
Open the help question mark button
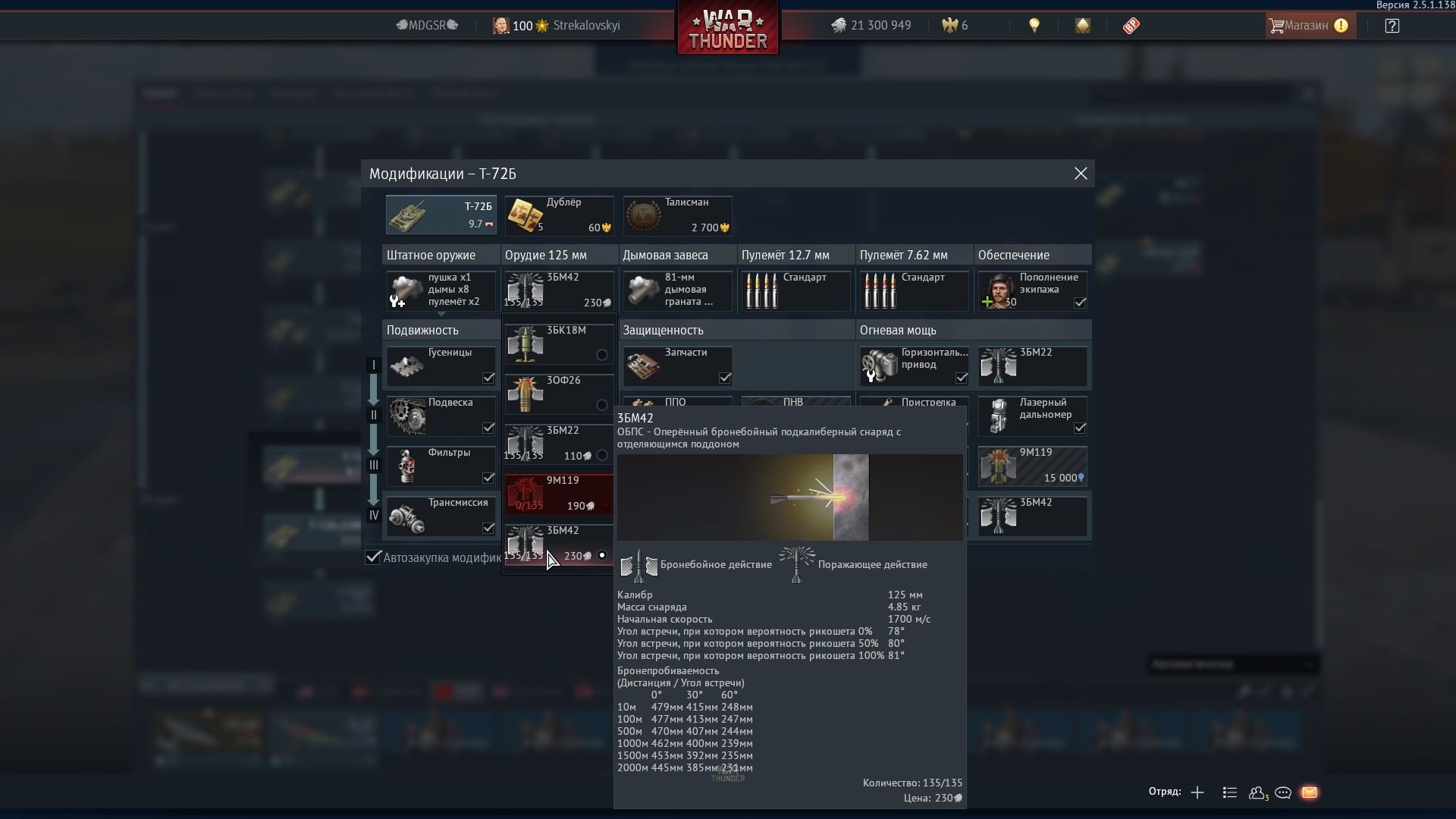tap(1392, 26)
